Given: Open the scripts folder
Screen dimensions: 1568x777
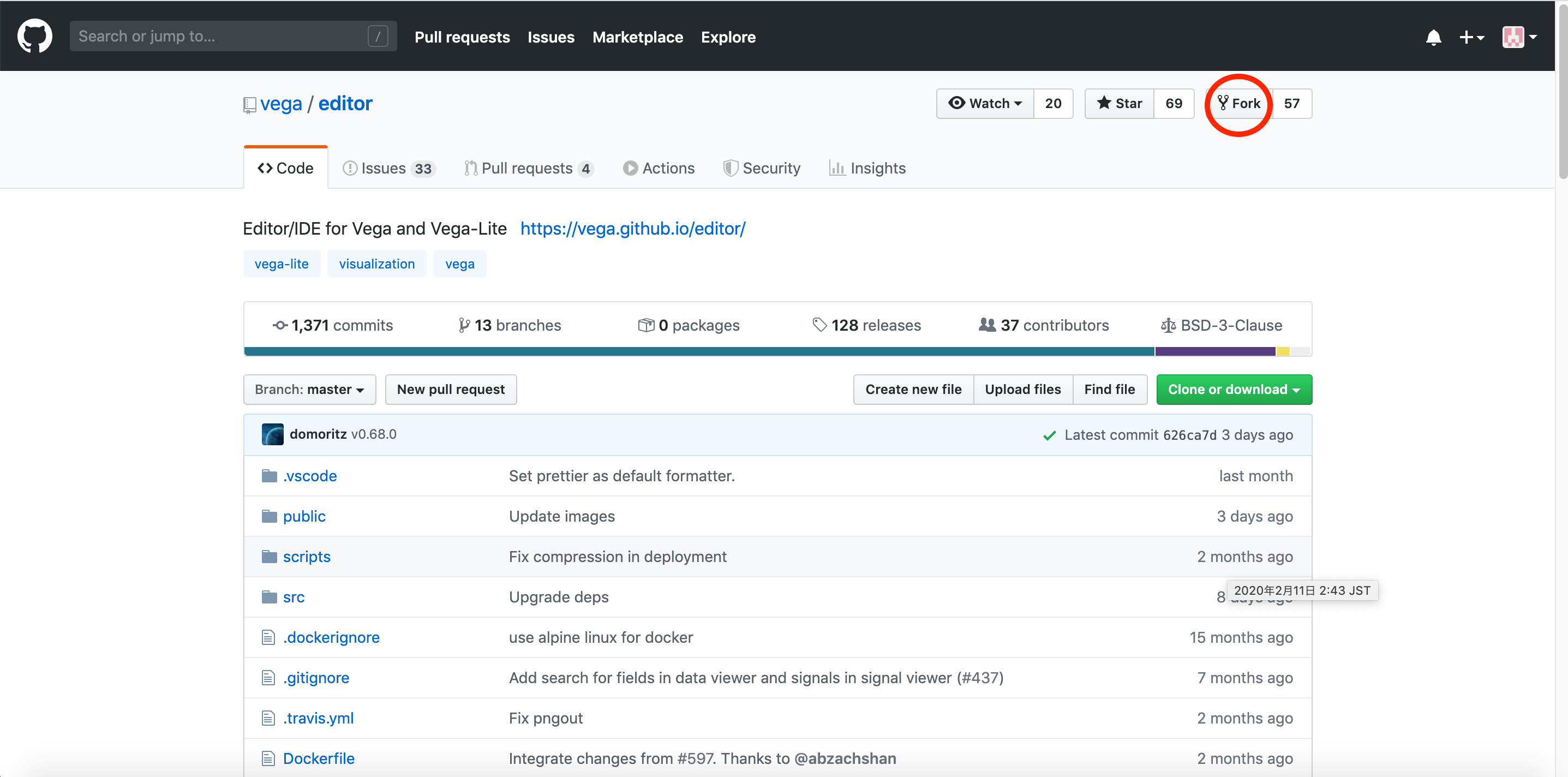Looking at the screenshot, I should tap(306, 556).
